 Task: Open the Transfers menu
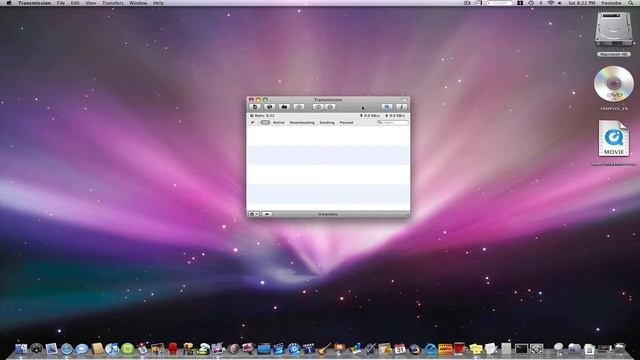[113, 3]
